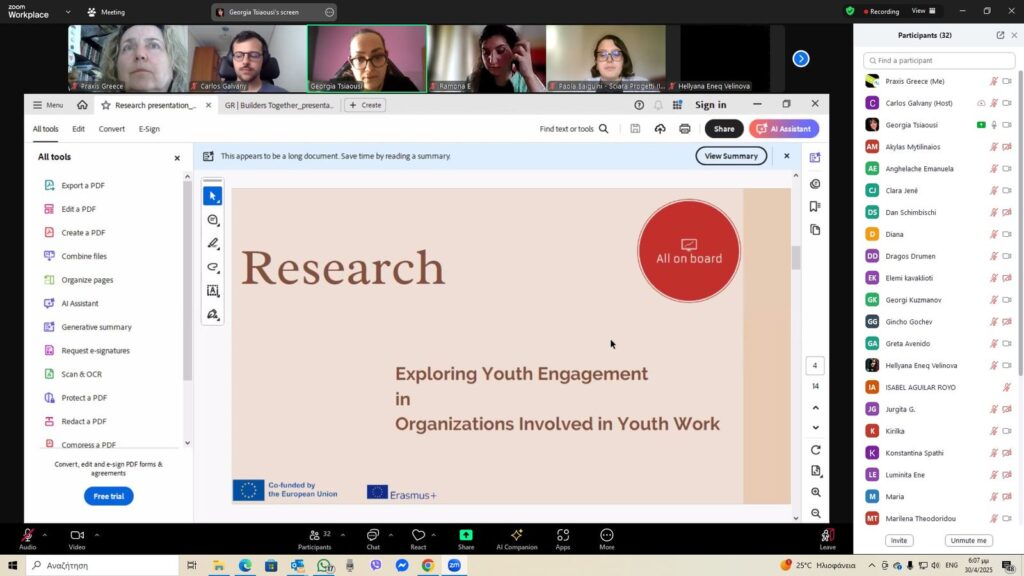Click the Leave meeting icon
This screenshot has height=576, width=1024.
(x=827, y=536)
